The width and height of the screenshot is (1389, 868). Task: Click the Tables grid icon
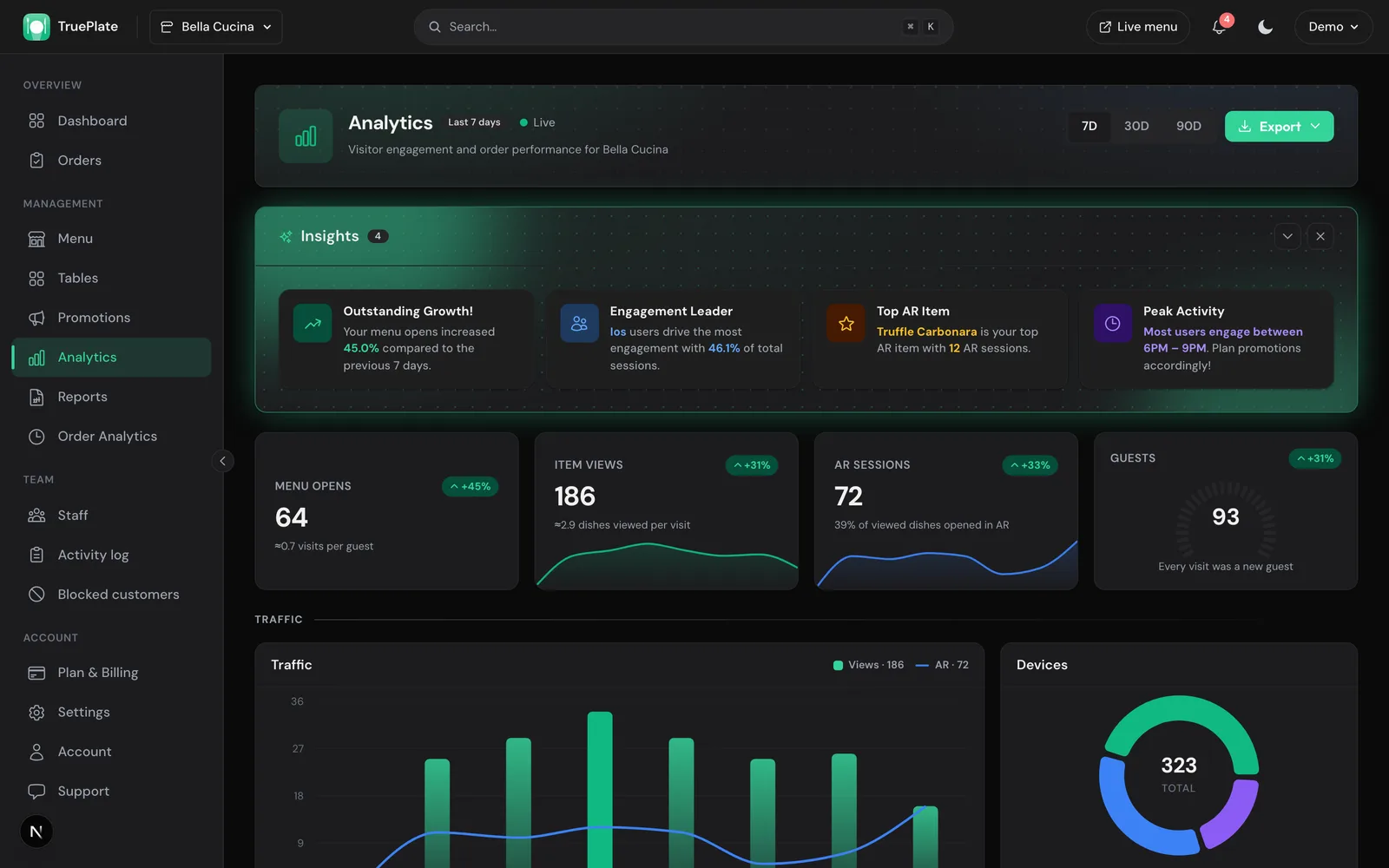(x=36, y=279)
